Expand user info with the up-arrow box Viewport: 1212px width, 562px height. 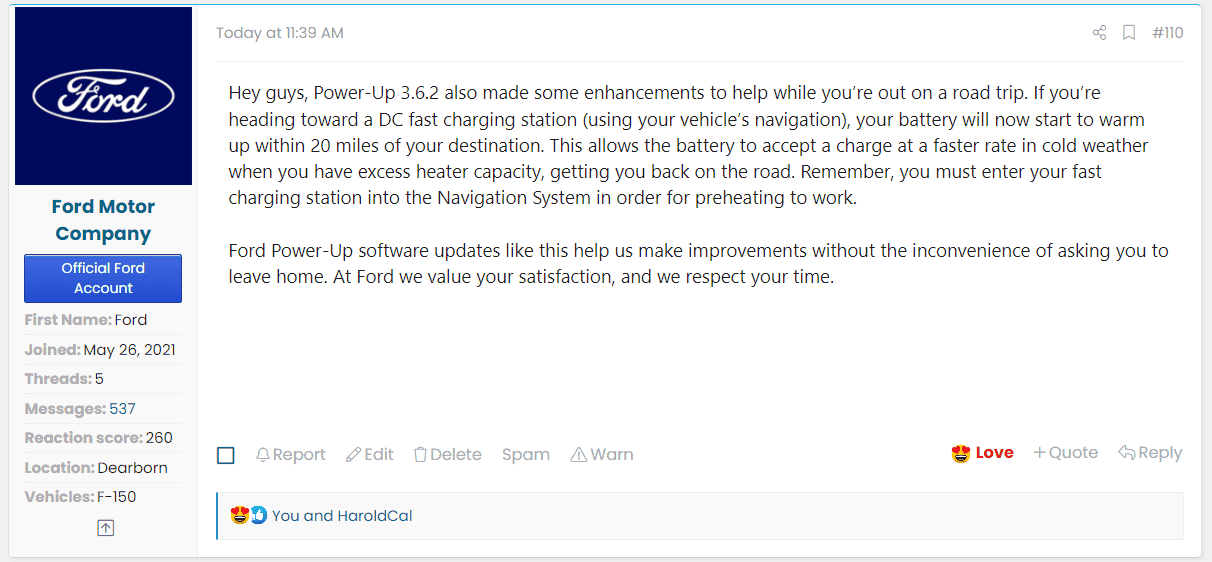[x=105, y=528]
